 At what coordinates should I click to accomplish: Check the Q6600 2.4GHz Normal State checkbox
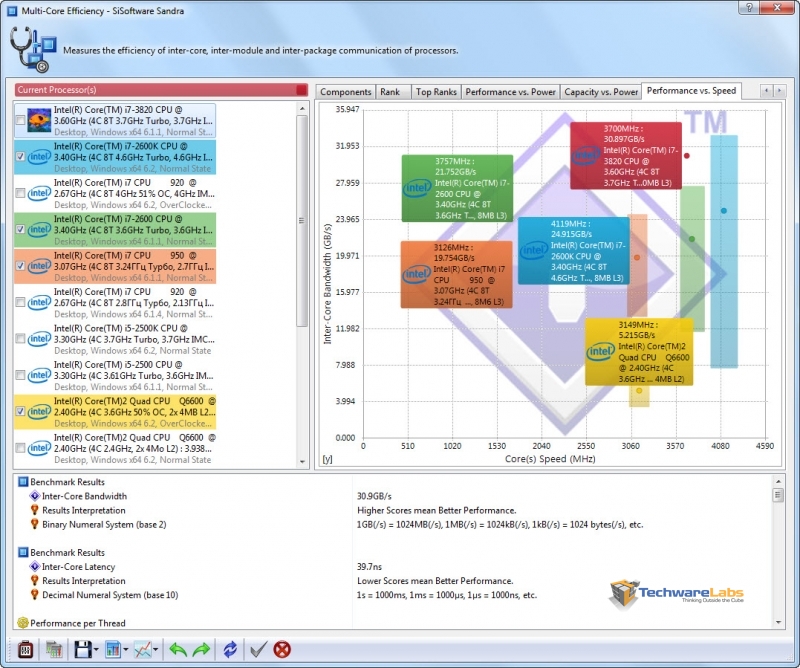click(x=20, y=448)
